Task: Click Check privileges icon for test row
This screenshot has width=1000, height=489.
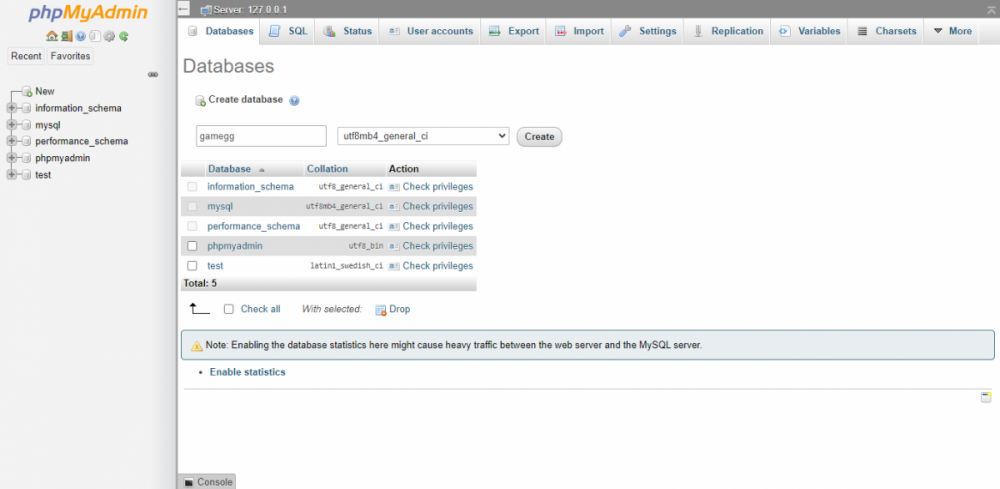Action: [394, 266]
